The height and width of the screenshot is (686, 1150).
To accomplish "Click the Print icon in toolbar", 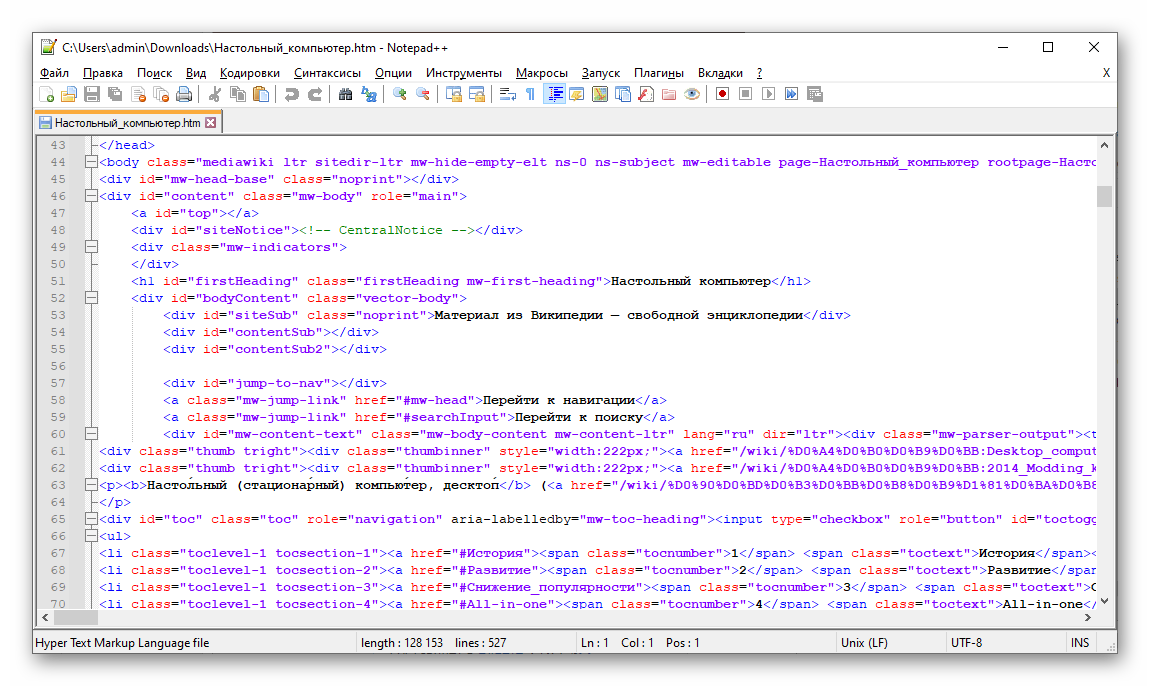I will pyautogui.click(x=184, y=95).
